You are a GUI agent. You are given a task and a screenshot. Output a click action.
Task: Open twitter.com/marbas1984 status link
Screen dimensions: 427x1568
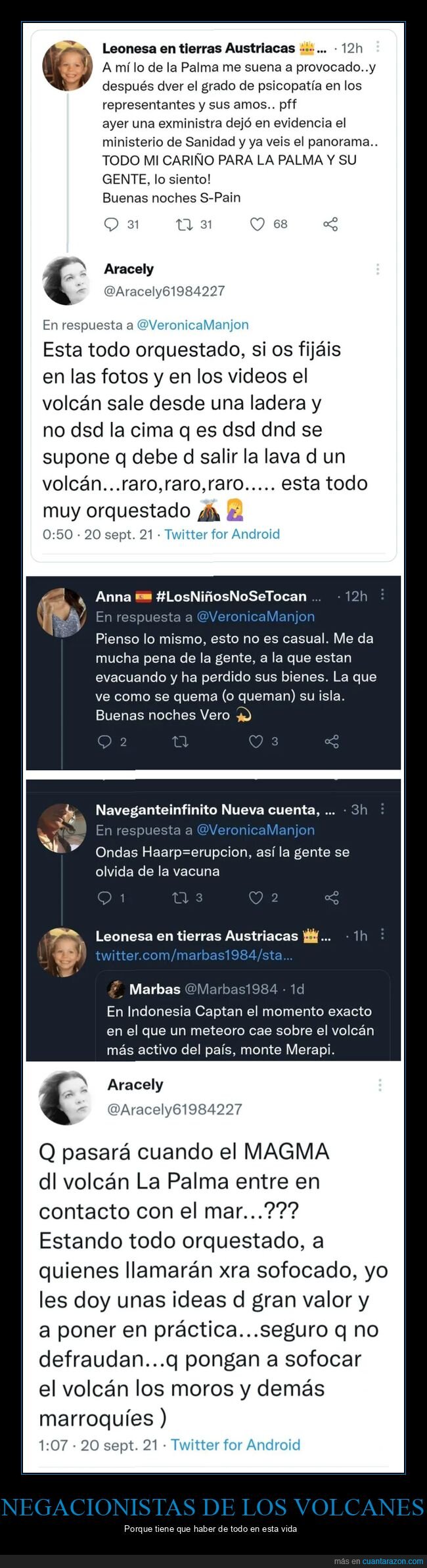coord(194,956)
